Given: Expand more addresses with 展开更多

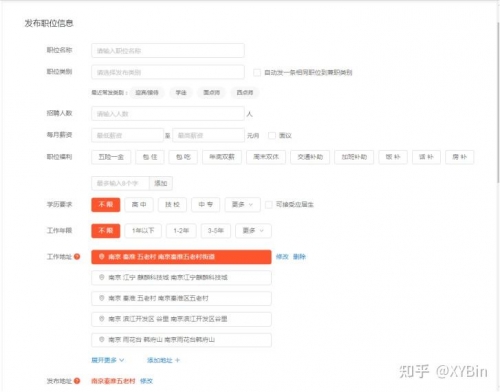Looking at the screenshot, I should point(108,360).
